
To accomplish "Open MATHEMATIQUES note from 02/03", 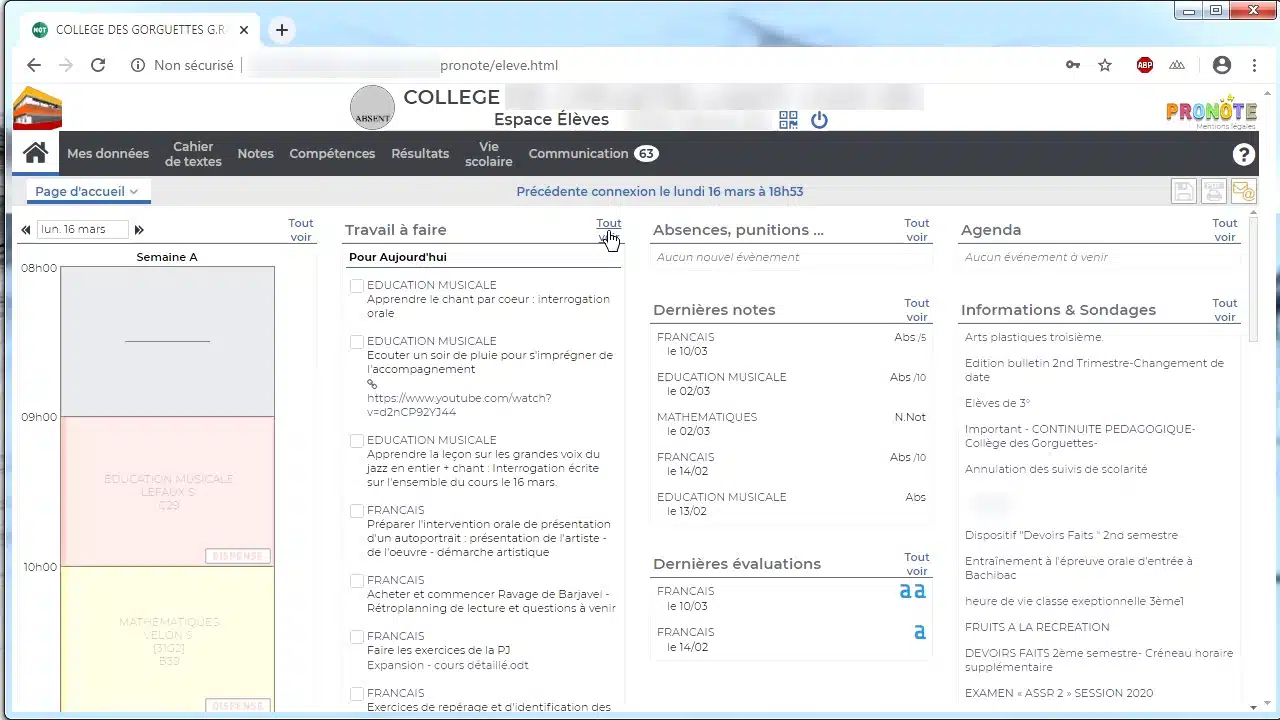I will (791, 424).
